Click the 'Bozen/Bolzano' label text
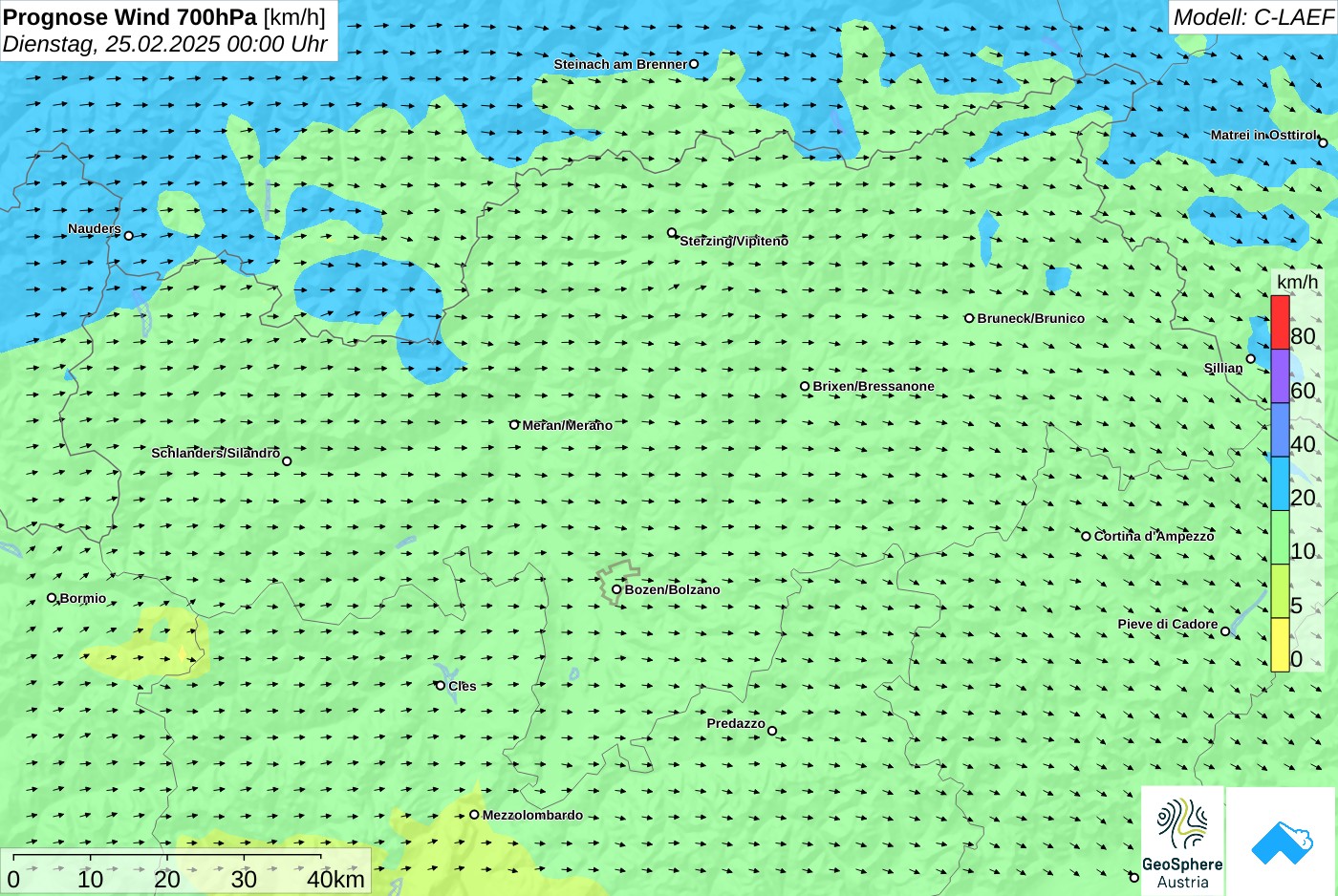This screenshot has width=1338, height=896. pos(673,589)
